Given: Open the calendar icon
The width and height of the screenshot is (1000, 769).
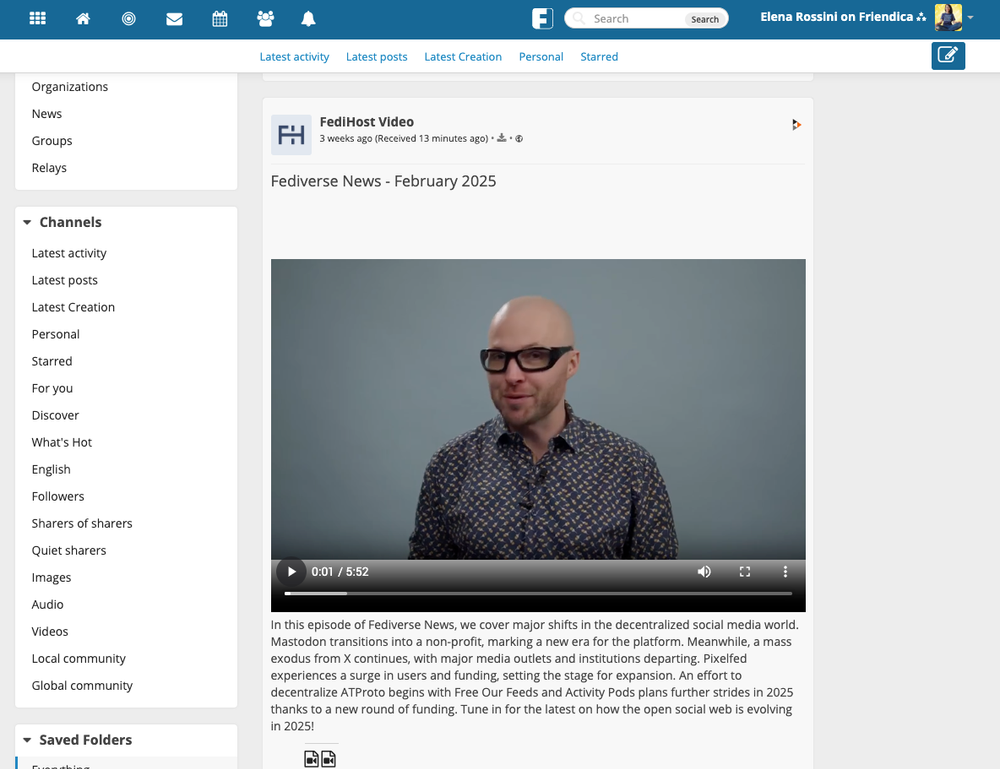Looking at the screenshot, I should [x=220, y=19].
